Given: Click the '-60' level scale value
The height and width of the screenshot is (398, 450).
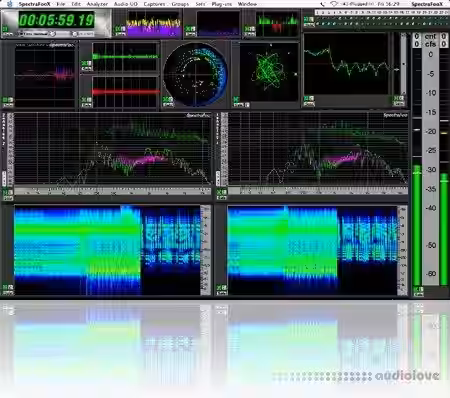Looking at the screenshot, I should [x=431, y=274].
